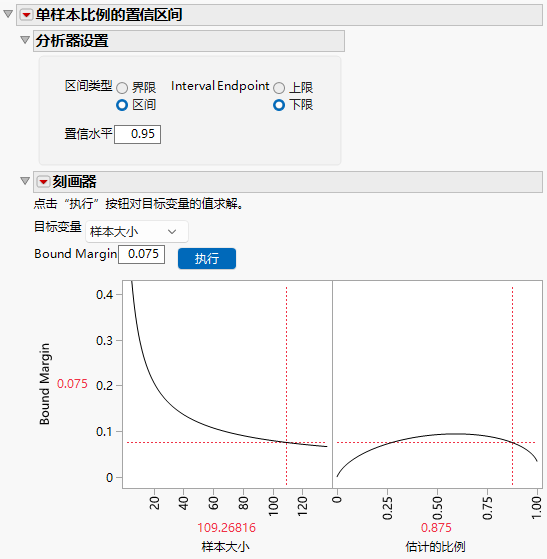Click the 区间类型 label

point(88,86)
